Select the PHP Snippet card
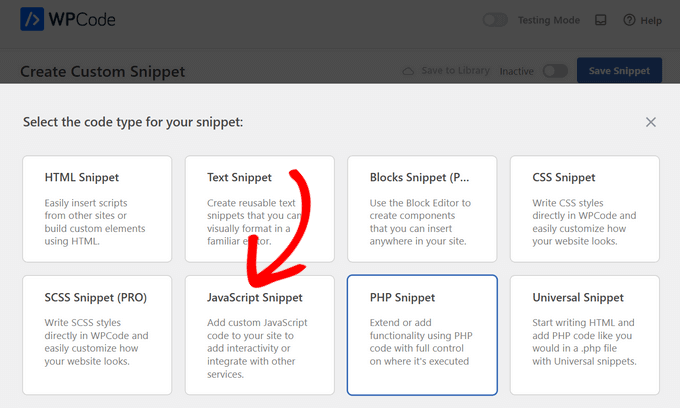 422,335
